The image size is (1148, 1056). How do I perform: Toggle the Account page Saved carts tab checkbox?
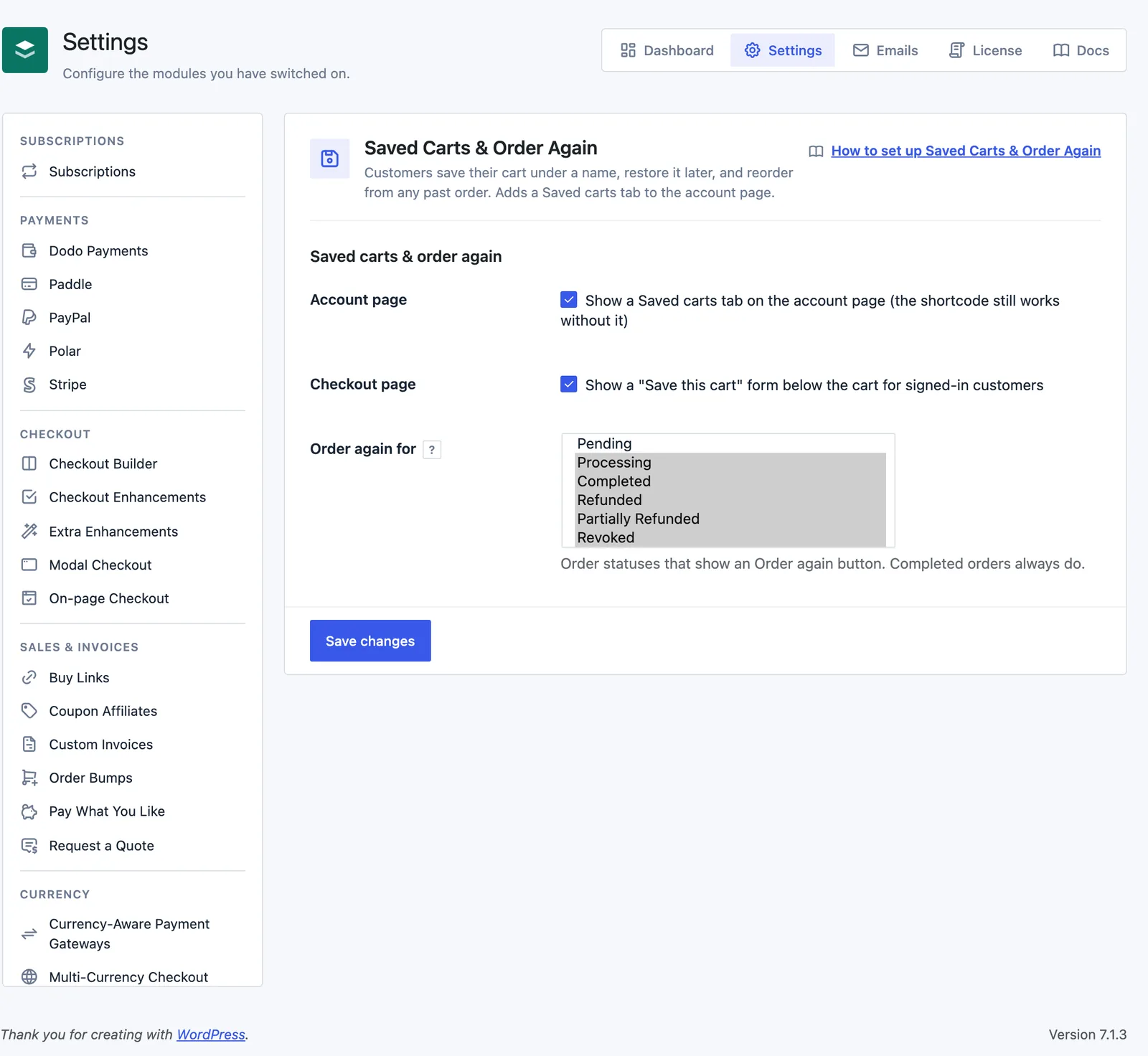568,300
